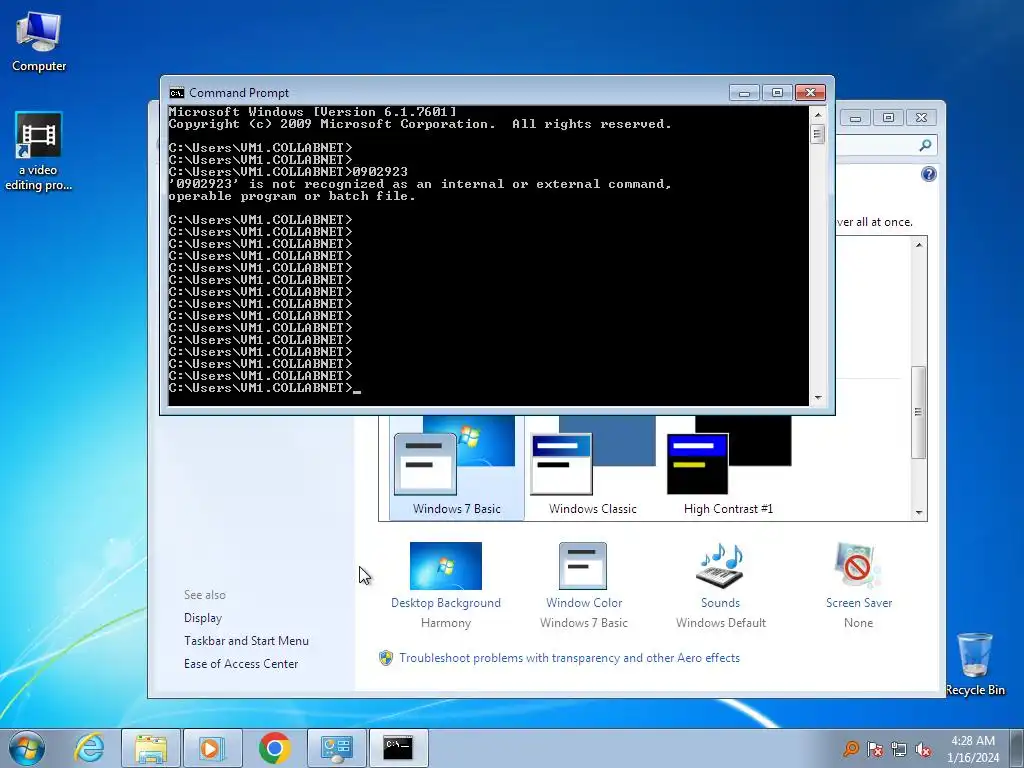Open the Action Center flag tray icon
Viewport: 1024px width, 768px height.
click(x=875, y=748)
